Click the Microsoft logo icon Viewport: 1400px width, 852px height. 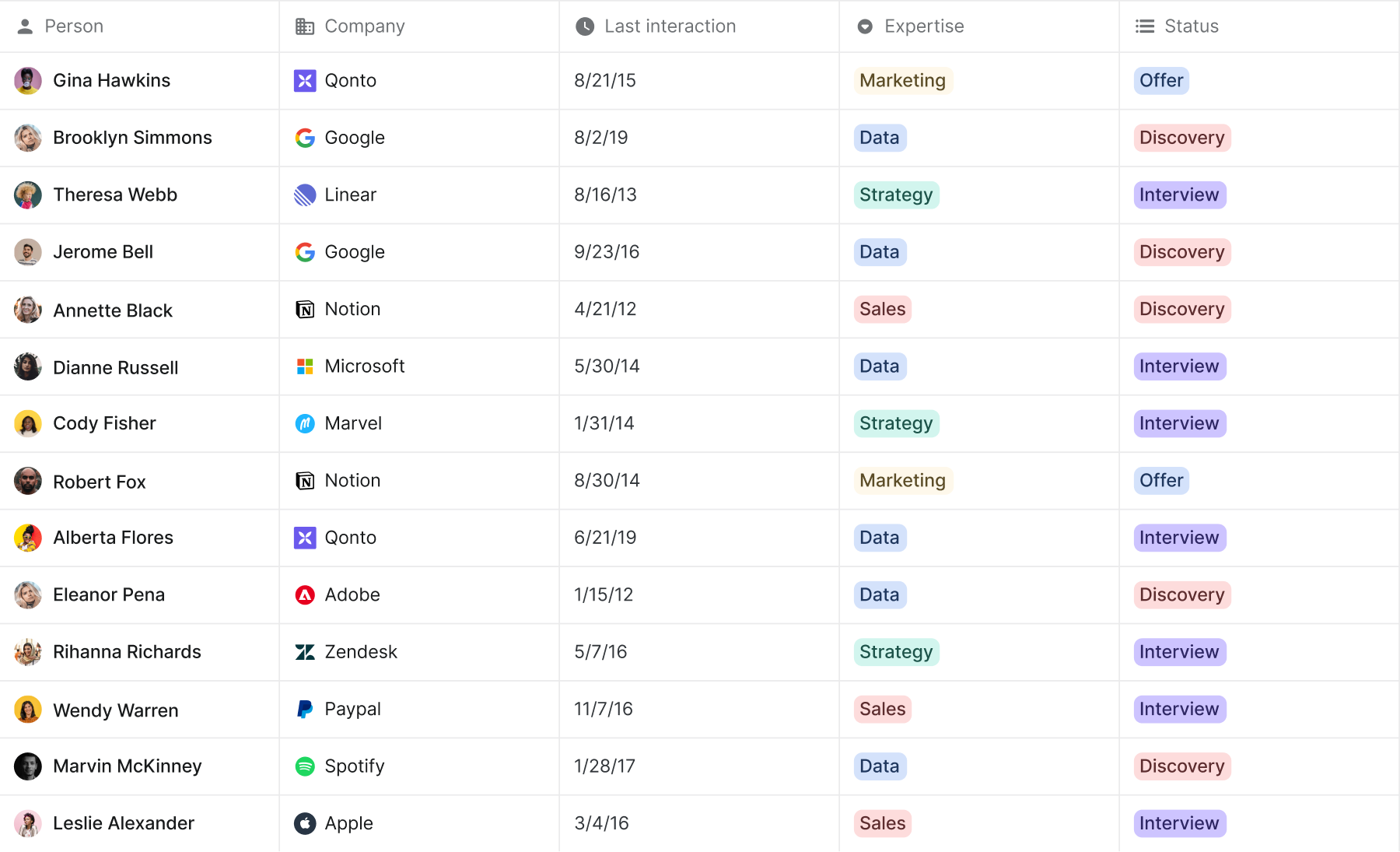pos(305,366)
